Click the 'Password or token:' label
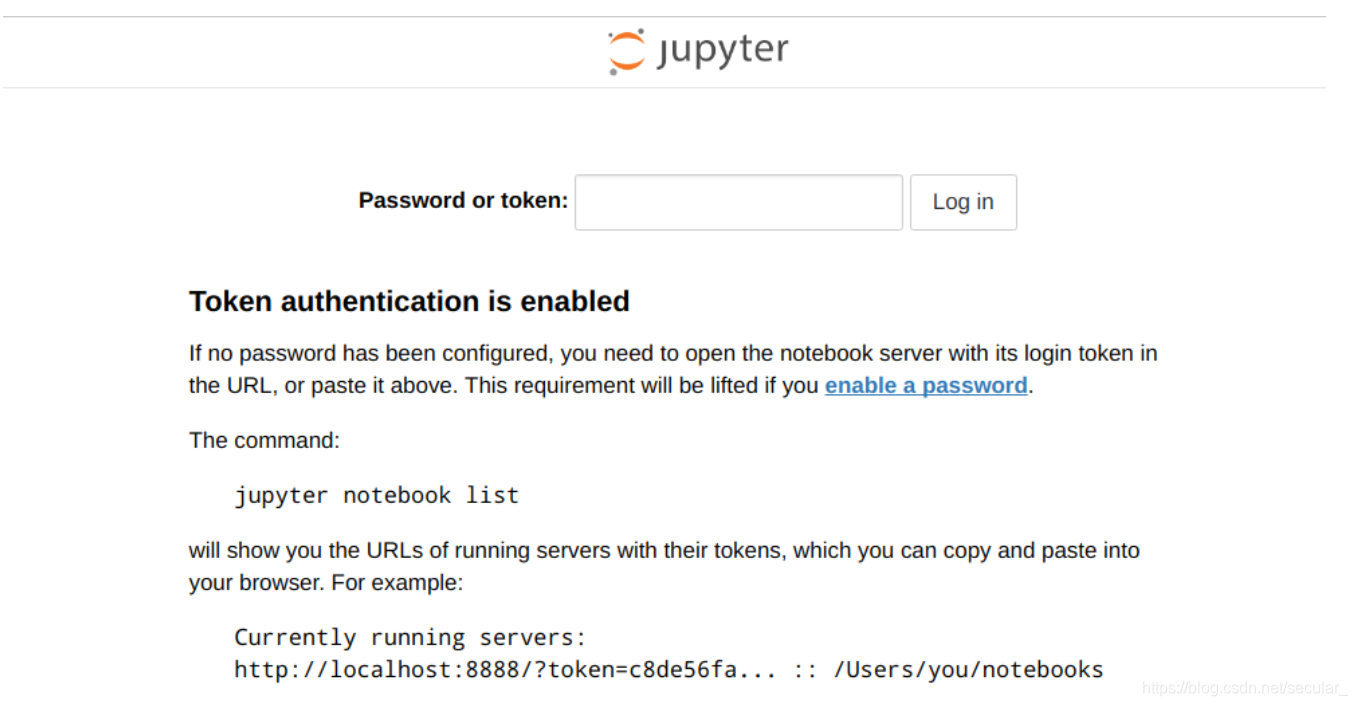This screenshot has height=706, width=1357. [463, 200]
